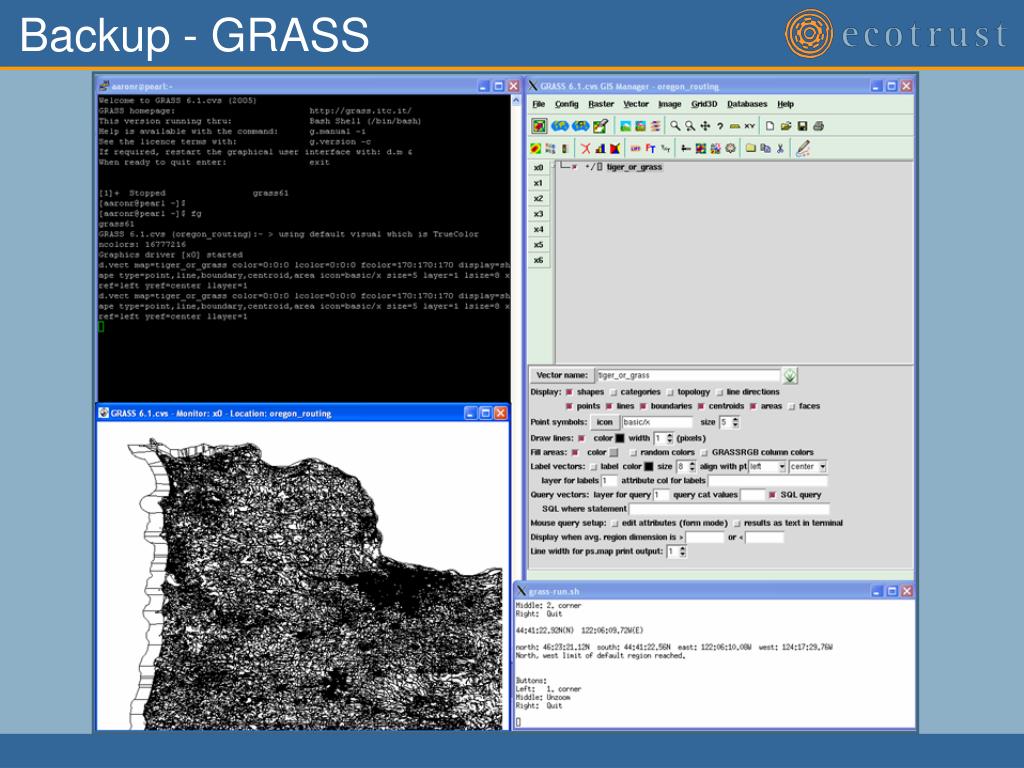The width and height of the screenshot is (1024, 768).
Task: Add freetype text layer FT icon
Action: 650,148
